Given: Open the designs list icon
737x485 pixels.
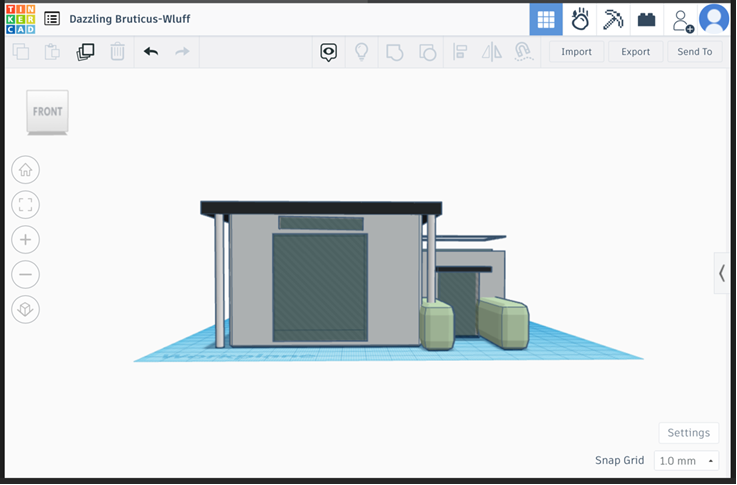Looking at the screenshot, I should click(52, 19).
